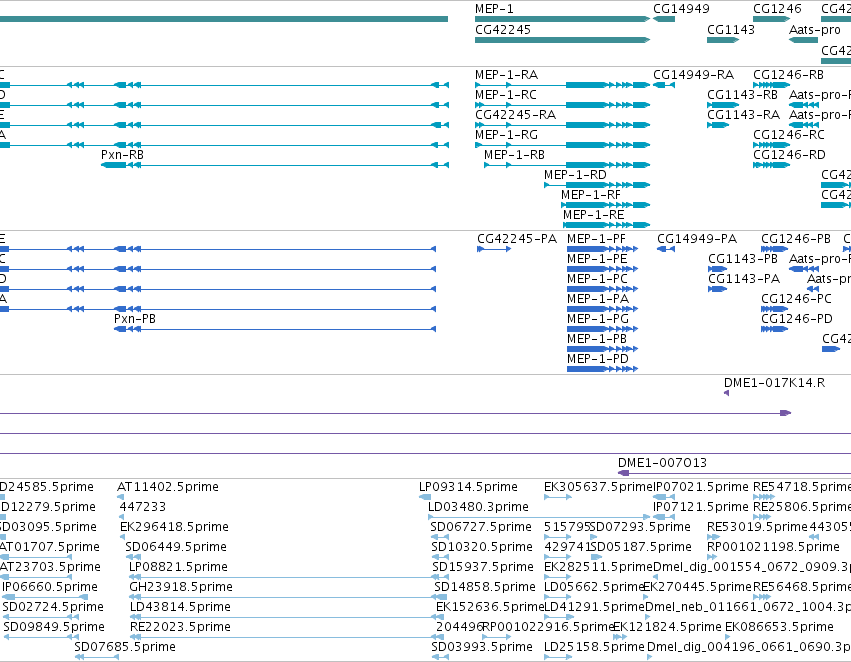
Task: Select transcript MEP-1-RG
Action: pyautogui.click(x=562, y=145)
